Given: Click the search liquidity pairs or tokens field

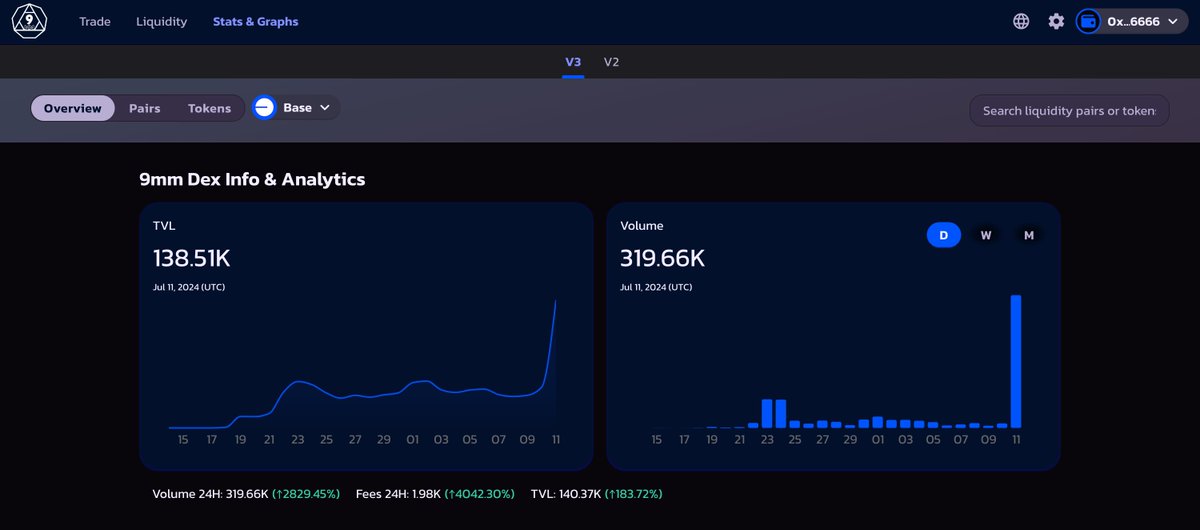Looking at the screenshot, I should click(x=1069, y=110).
